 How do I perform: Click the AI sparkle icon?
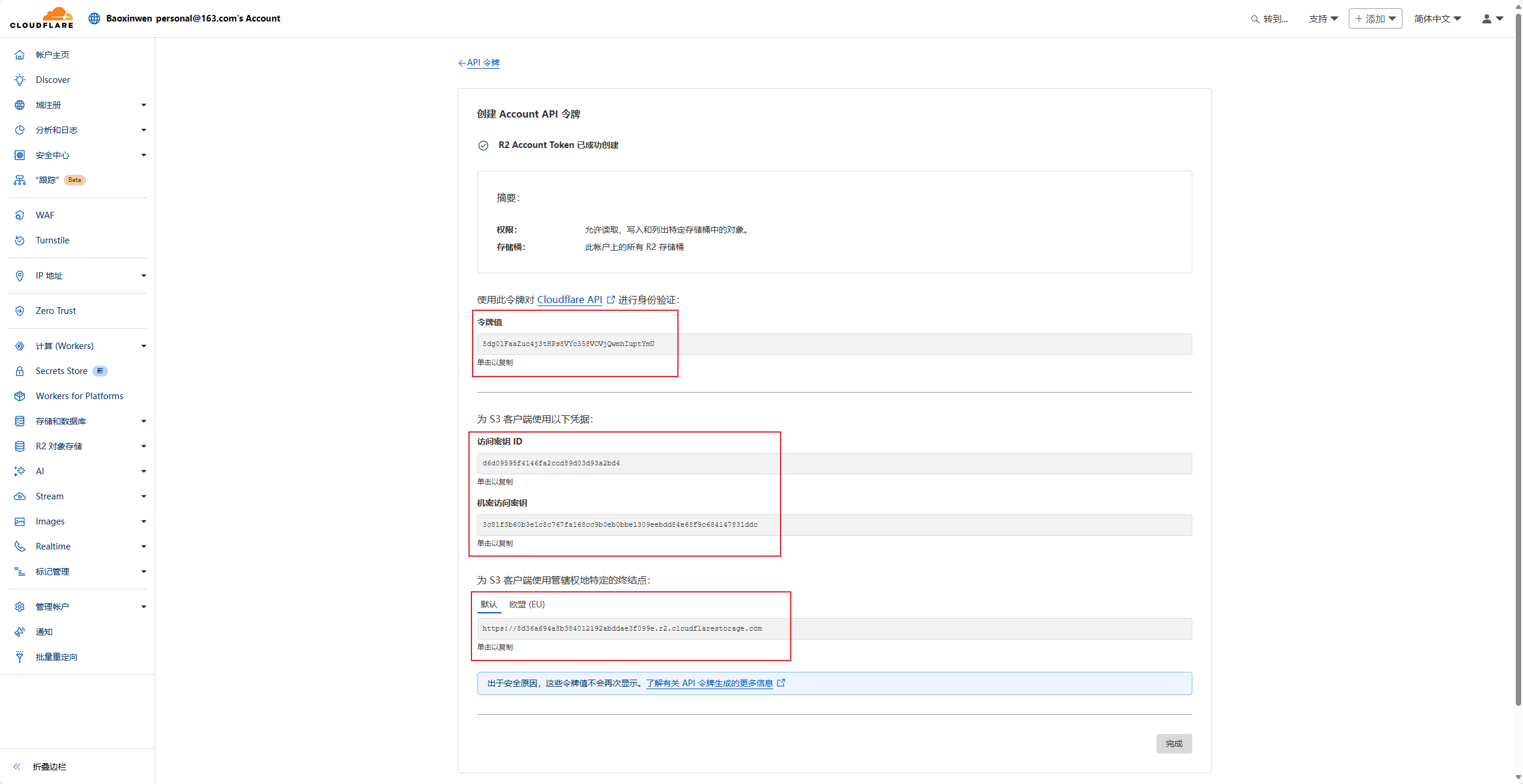pos(20,471)
